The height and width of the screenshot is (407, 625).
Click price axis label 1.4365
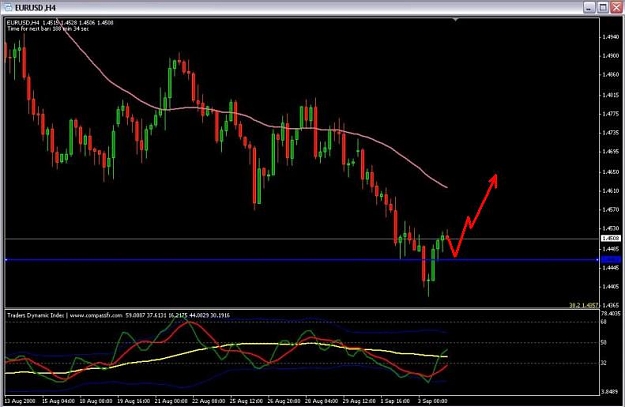(x=611, y=305)
